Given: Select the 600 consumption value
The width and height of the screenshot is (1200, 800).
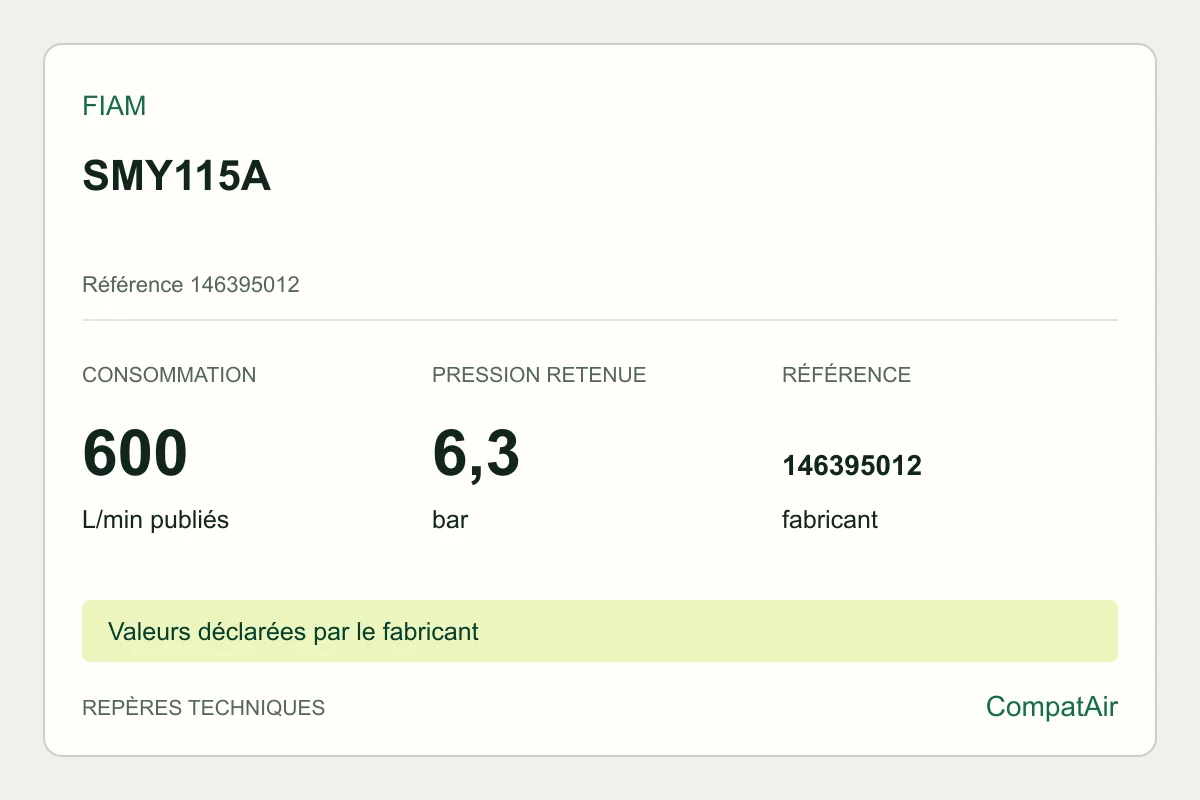Looking at the screenshot, I should coord(135,453).
